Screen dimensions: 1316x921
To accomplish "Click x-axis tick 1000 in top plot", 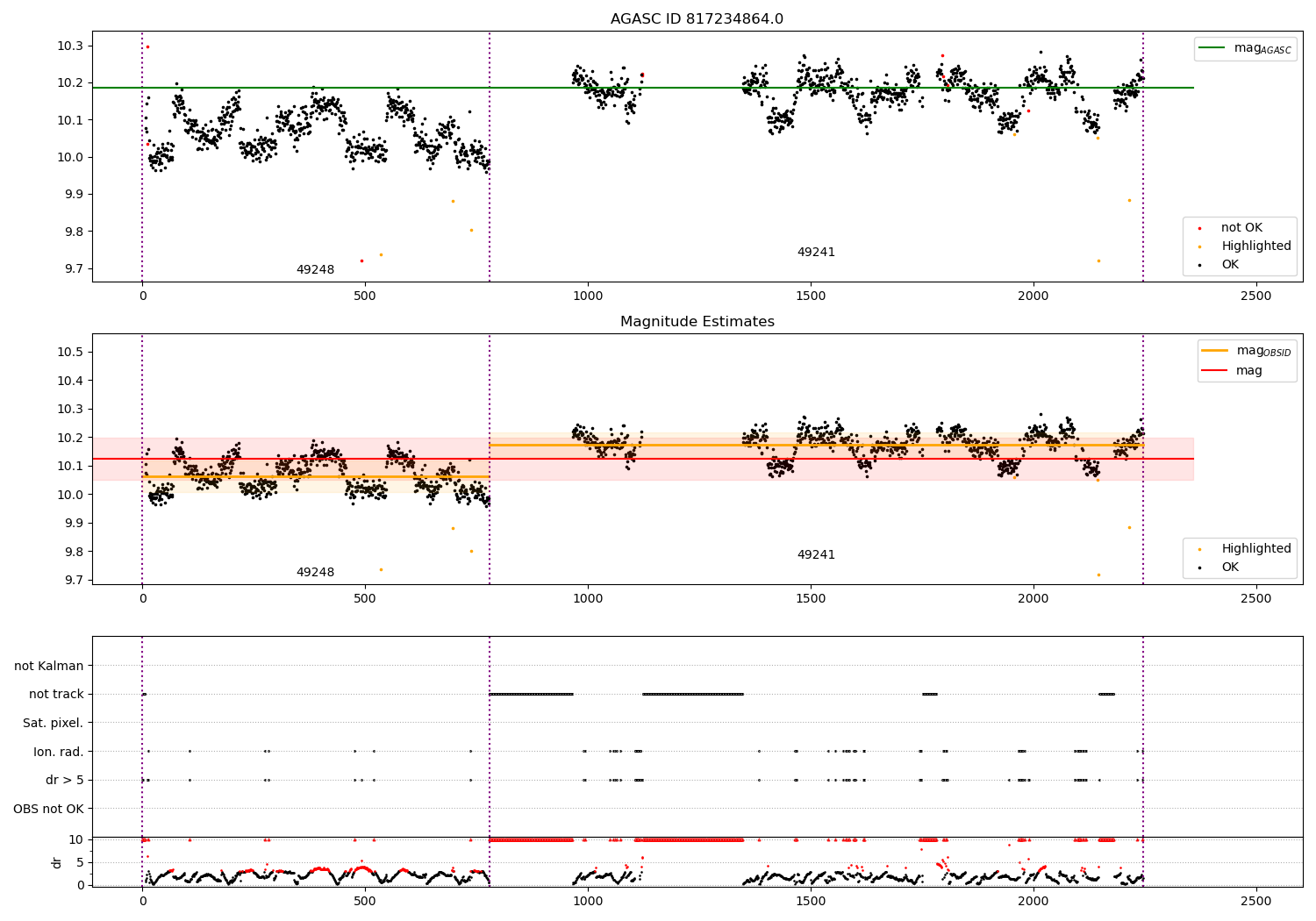I will (588, 296).
